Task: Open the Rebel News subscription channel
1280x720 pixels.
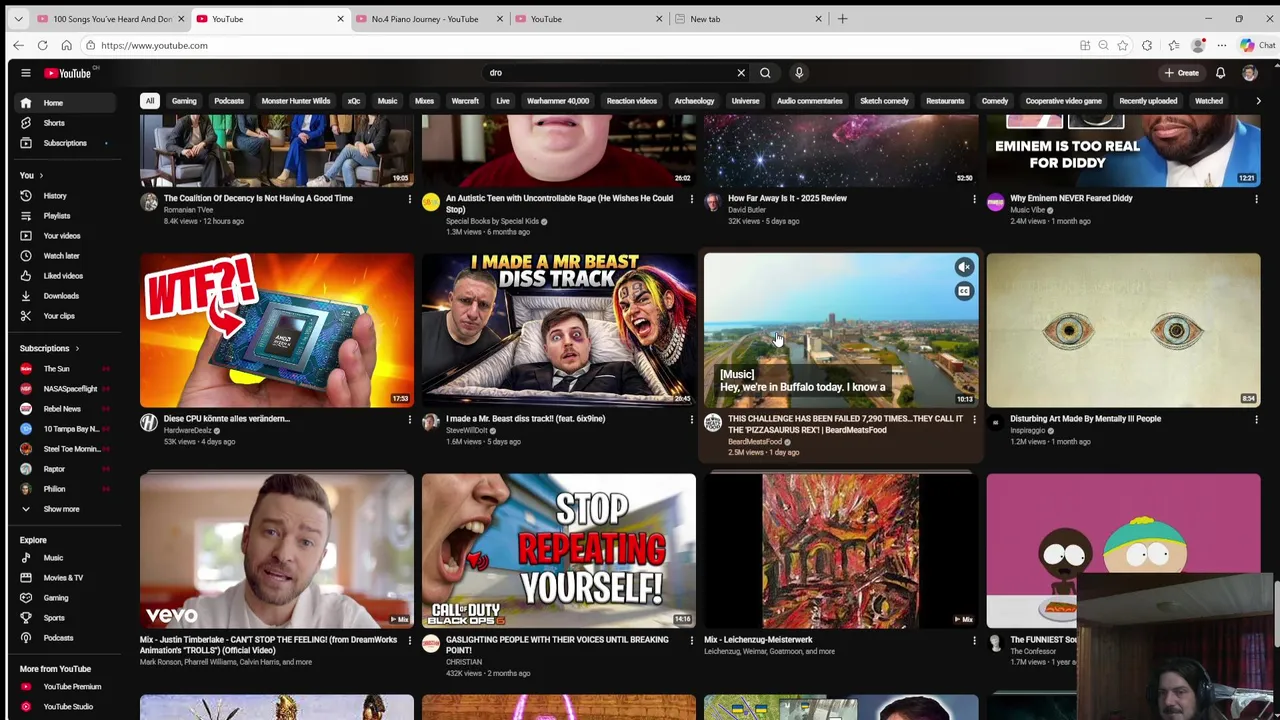Action: point(62,409)
